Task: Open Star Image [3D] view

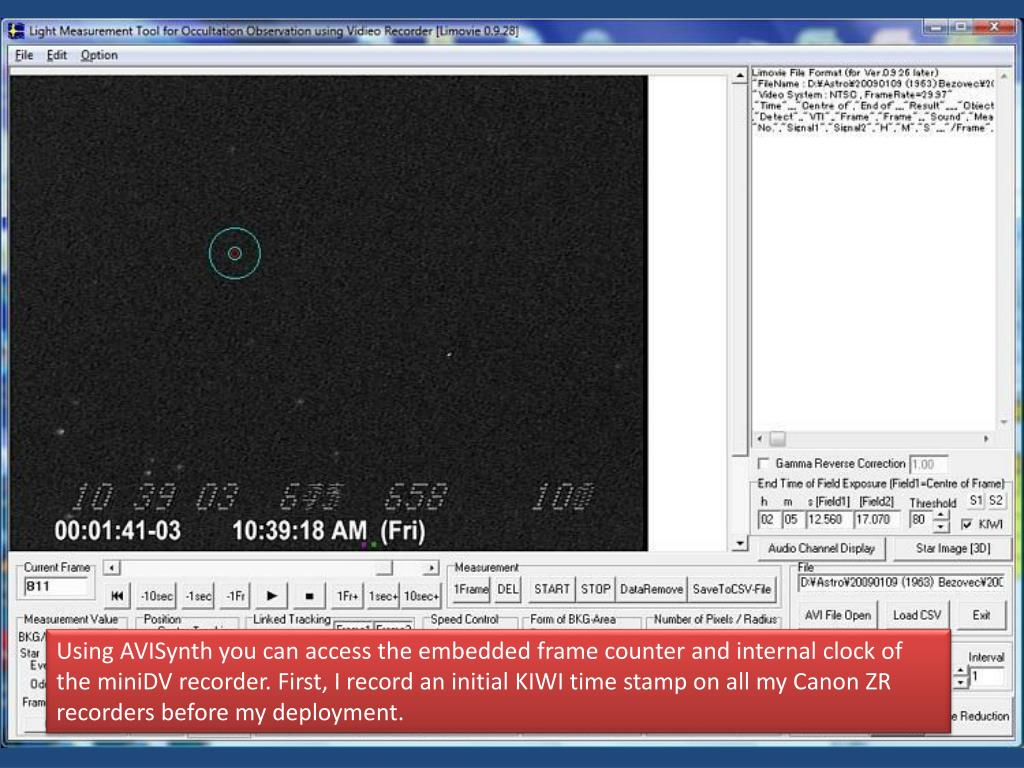Action: [953, 549]
